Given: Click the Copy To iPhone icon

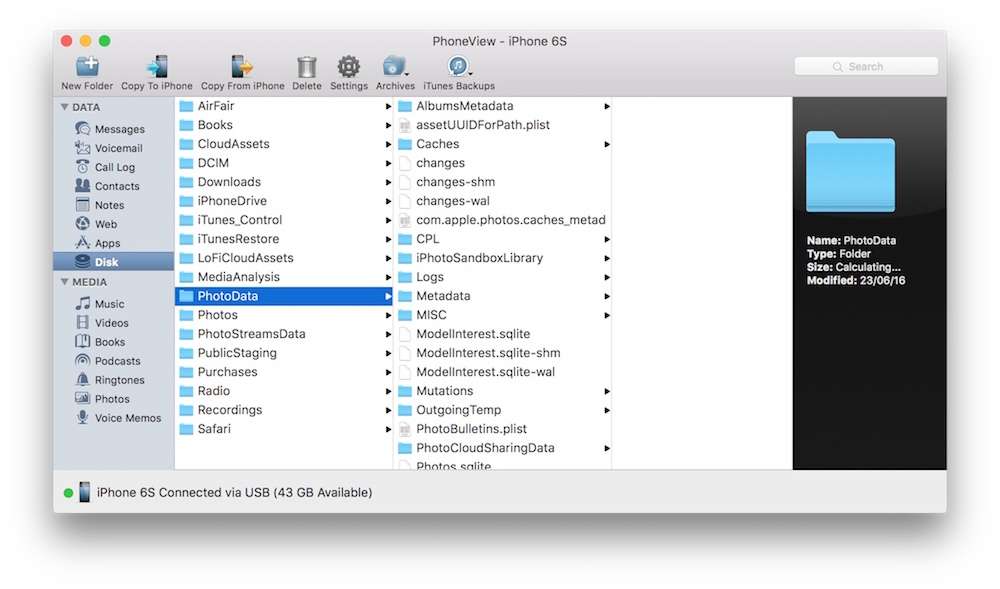Looking at the screenshot, I should tap(157, 66).
